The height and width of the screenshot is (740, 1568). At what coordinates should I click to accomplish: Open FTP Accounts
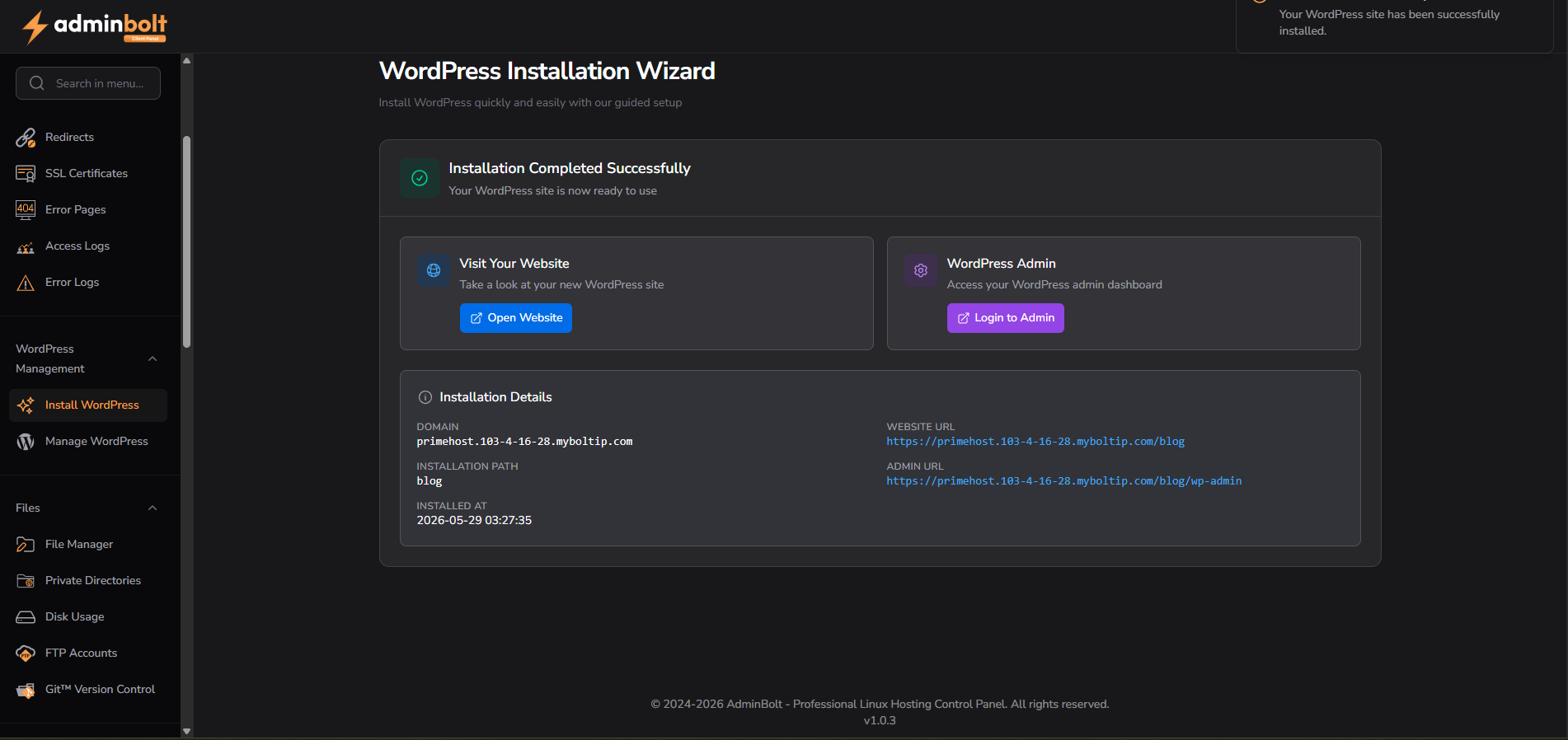click(88, 653)
